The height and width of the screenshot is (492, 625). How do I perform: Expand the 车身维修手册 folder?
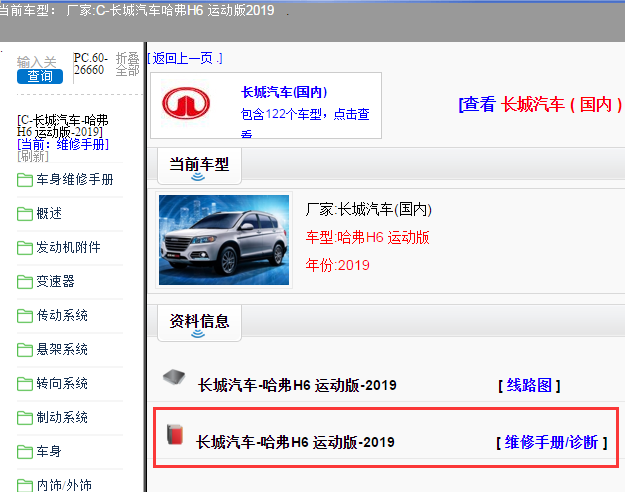tap(75, 179)
